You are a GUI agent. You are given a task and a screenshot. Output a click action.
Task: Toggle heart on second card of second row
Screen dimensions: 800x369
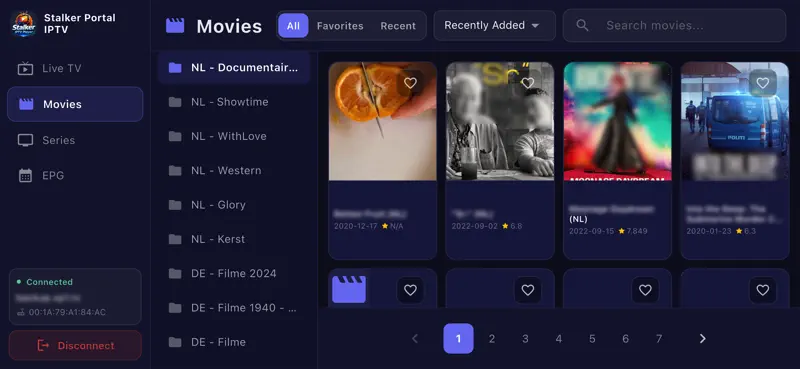click(x=528, y=290)
